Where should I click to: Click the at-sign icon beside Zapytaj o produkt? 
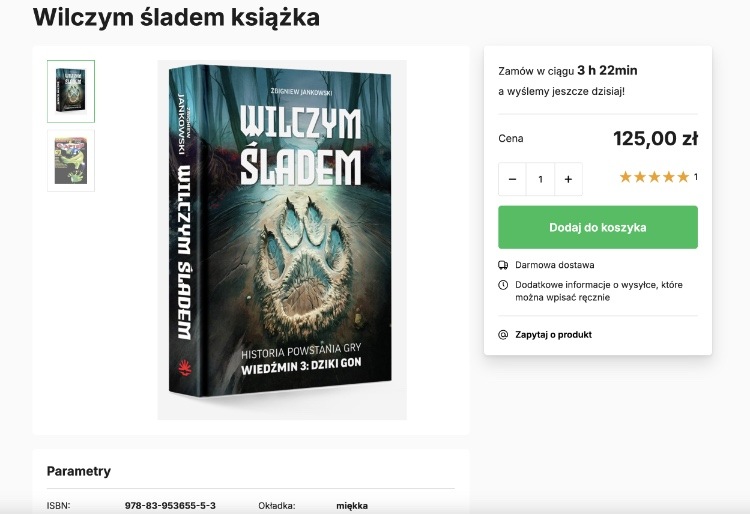pyautogui.click(x=503, y=335)
